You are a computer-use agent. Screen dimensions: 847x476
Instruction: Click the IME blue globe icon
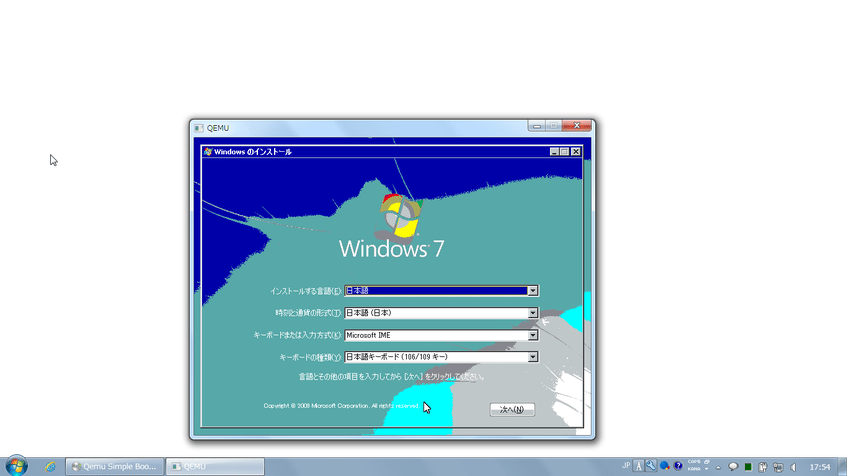(664, 466)
